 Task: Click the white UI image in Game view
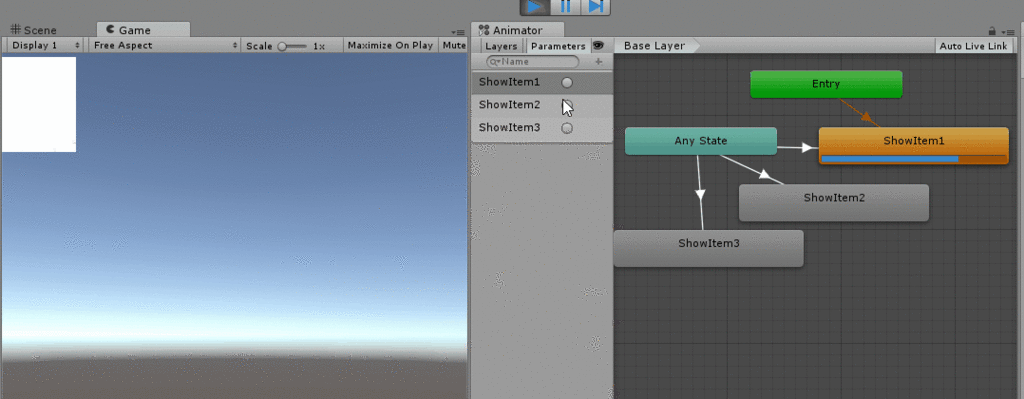39,104
